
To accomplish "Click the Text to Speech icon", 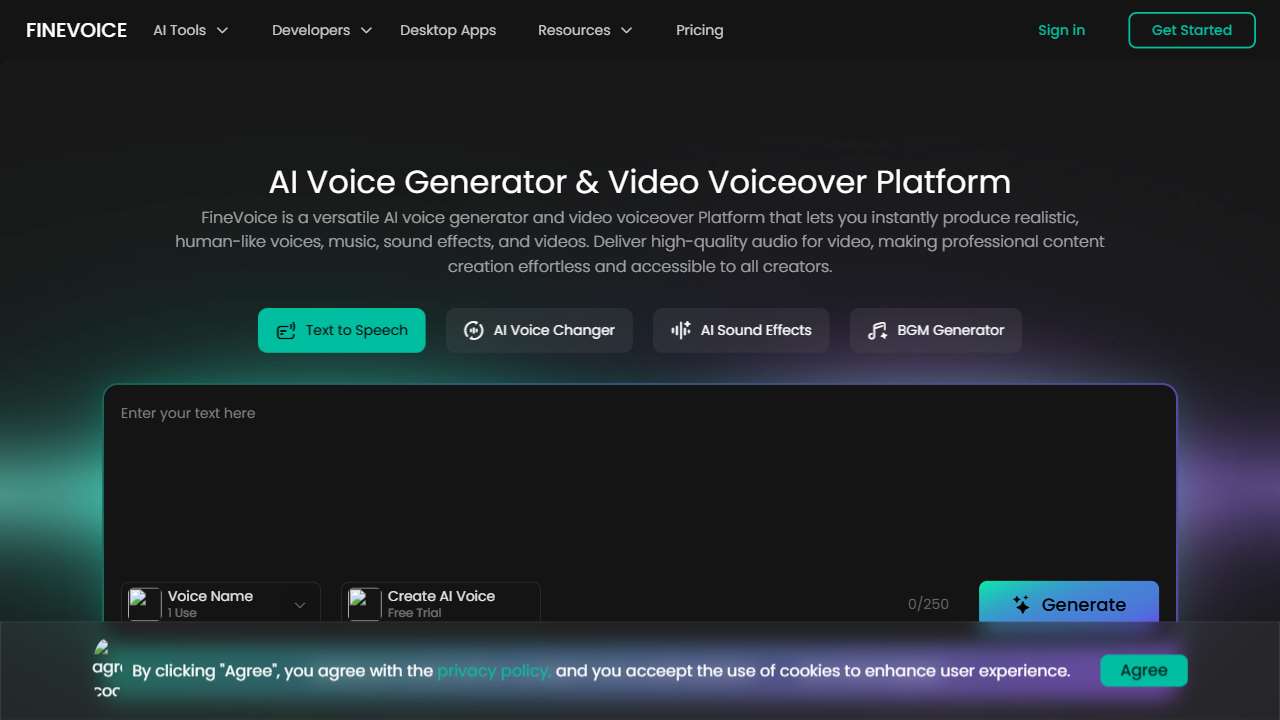I will click(x=286, y=331).
